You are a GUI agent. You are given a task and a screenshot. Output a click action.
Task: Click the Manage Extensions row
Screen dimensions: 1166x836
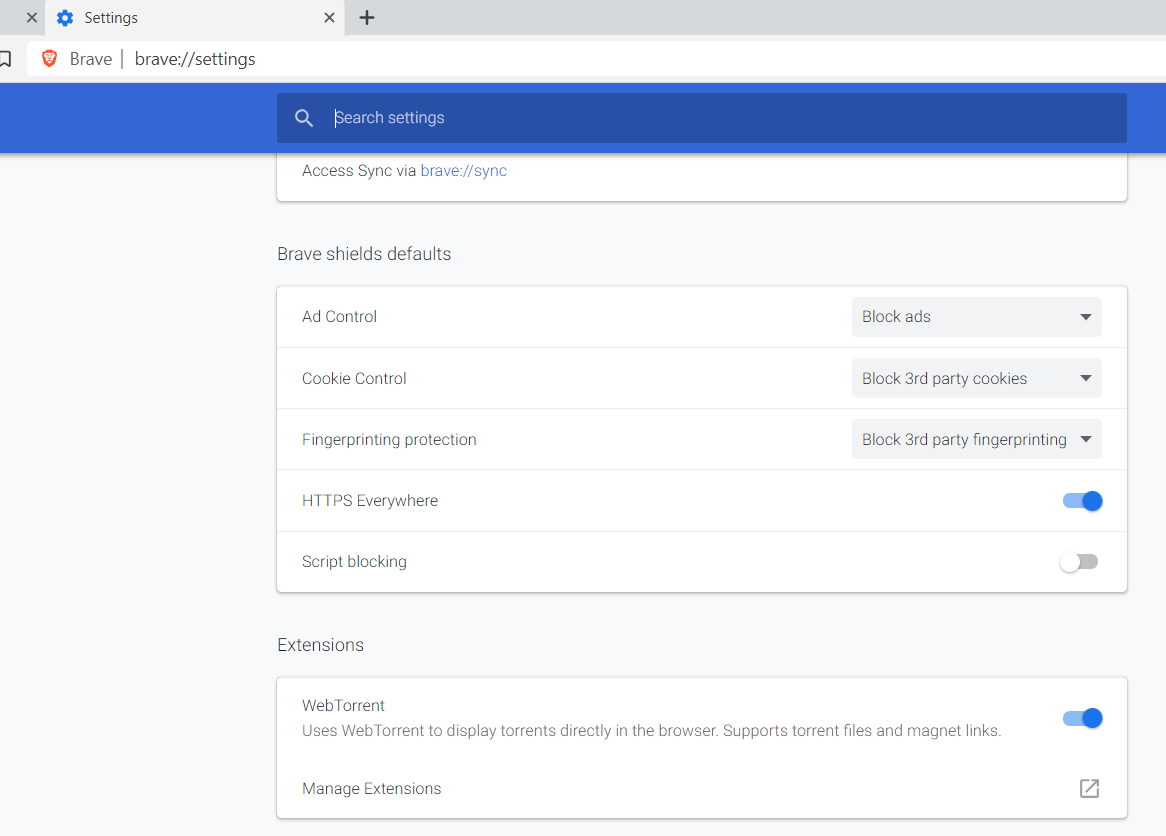(x=701, y=788)
